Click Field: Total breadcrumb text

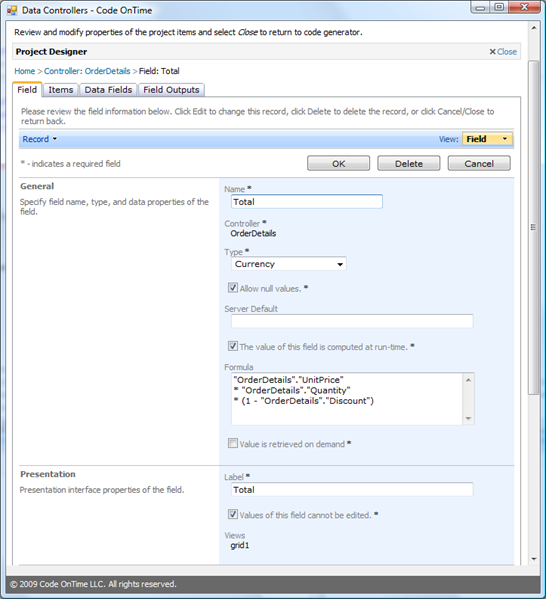click(159, 71)
